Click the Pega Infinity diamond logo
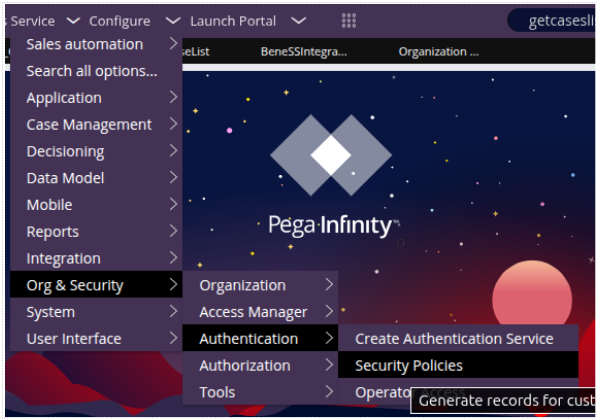 tap(331, 155)
